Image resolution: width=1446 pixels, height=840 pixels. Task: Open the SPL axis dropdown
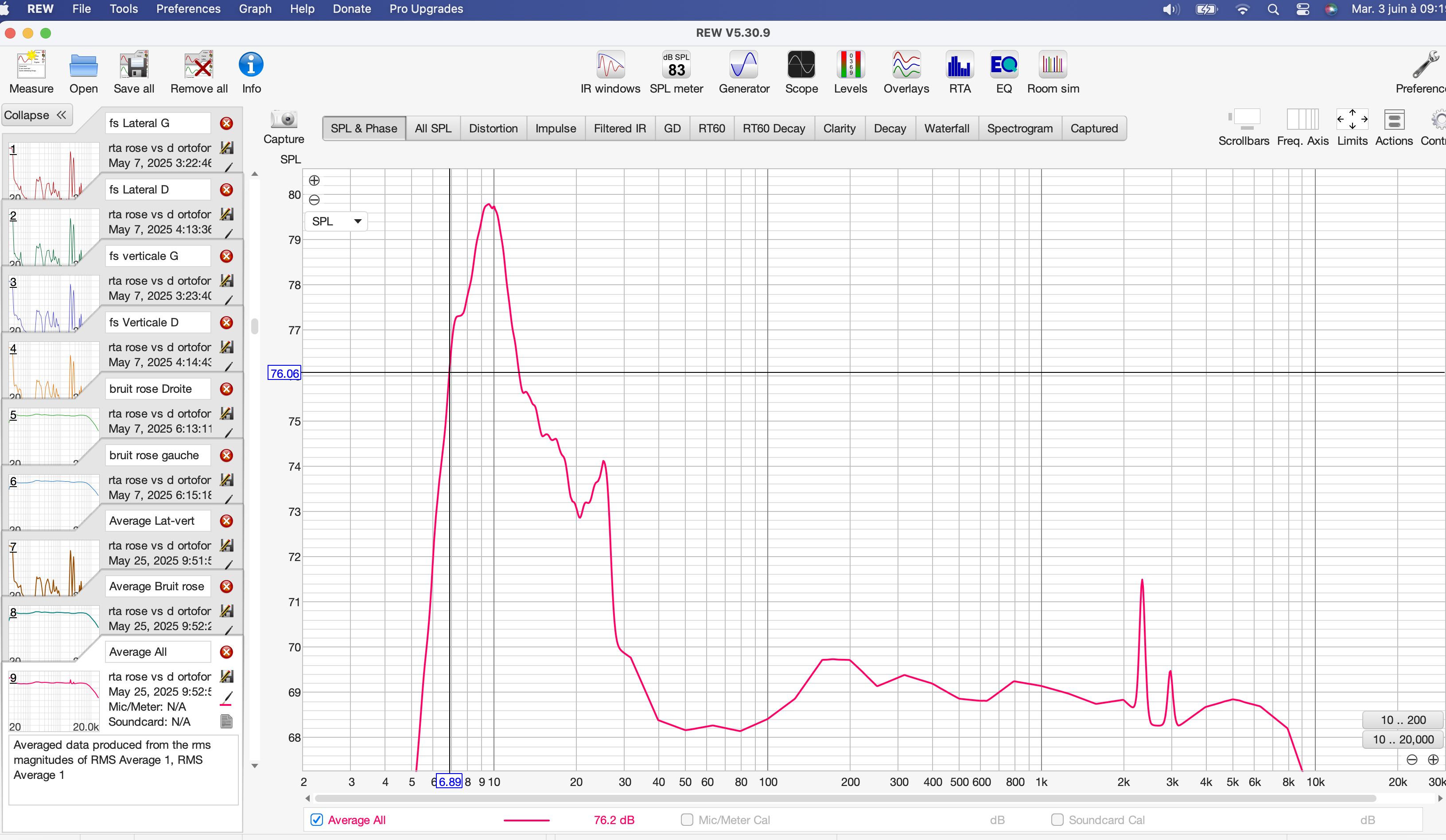pyautogui.click(x=336, y=221)
